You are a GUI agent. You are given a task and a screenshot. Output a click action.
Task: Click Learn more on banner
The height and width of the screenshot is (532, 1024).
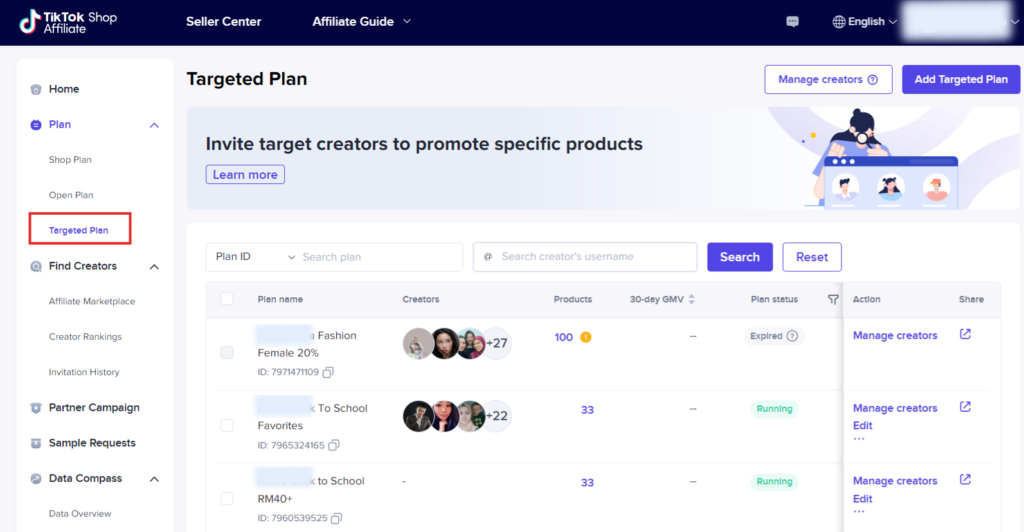click(x=245, y=174)
